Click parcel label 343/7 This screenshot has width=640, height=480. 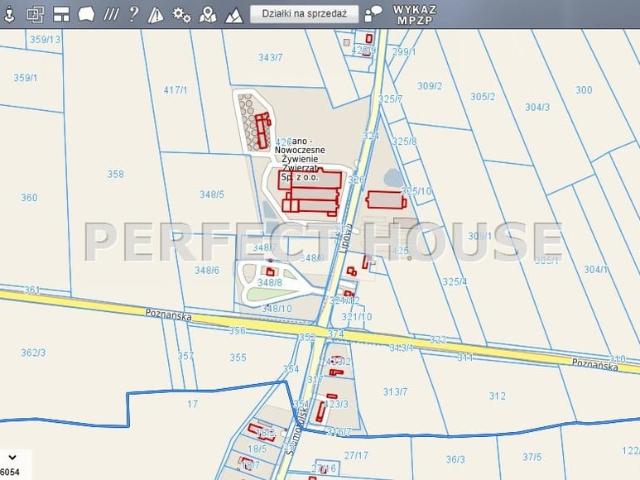pyautogui.click(x=270, y=58)
